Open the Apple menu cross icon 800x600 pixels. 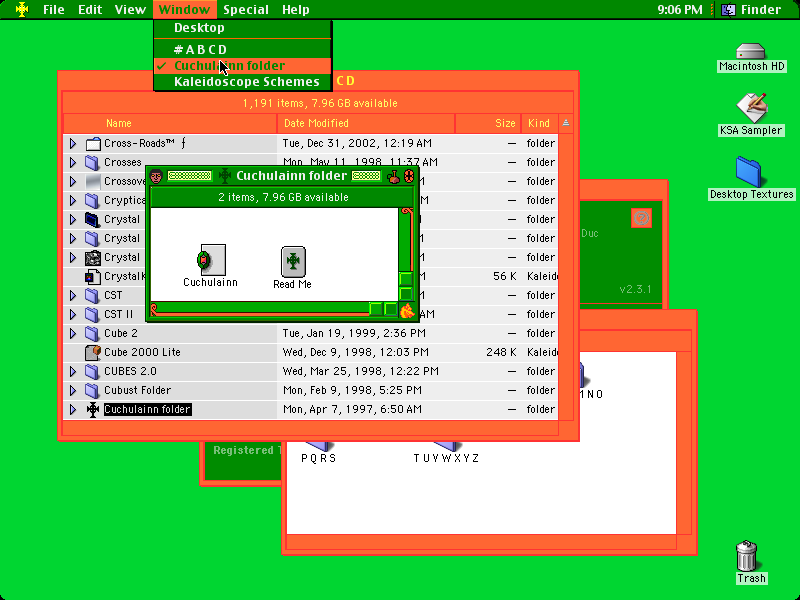22,9
